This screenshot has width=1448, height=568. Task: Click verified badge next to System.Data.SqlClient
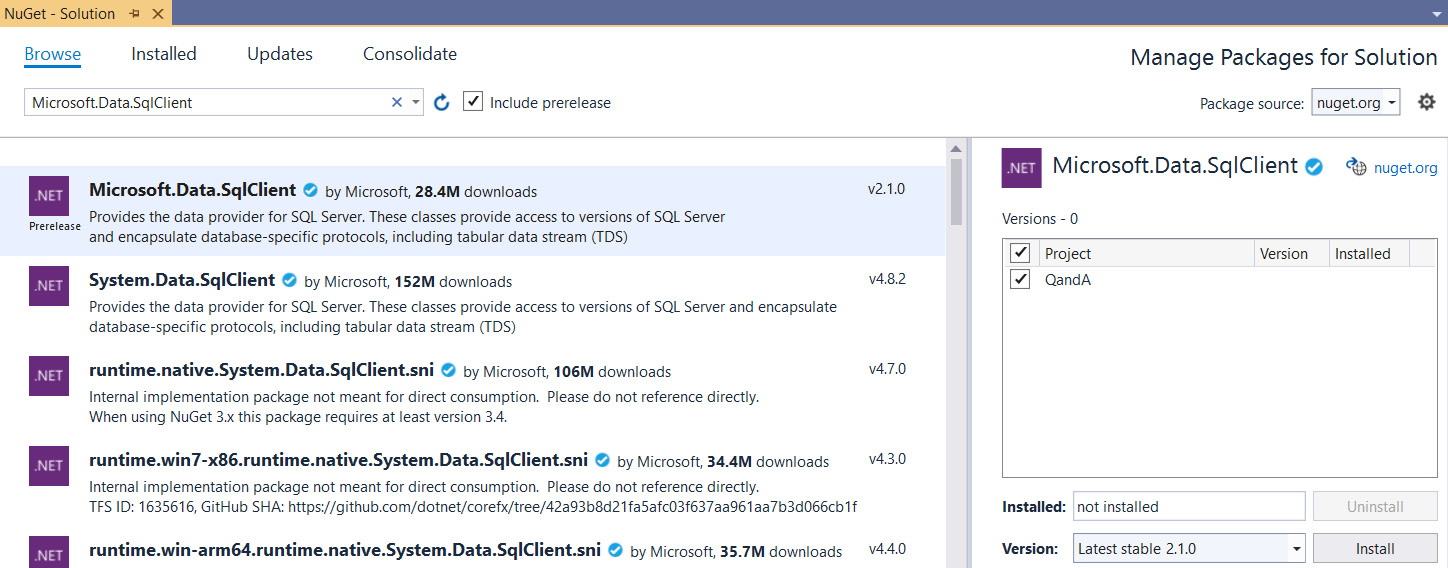coord(290,281)
